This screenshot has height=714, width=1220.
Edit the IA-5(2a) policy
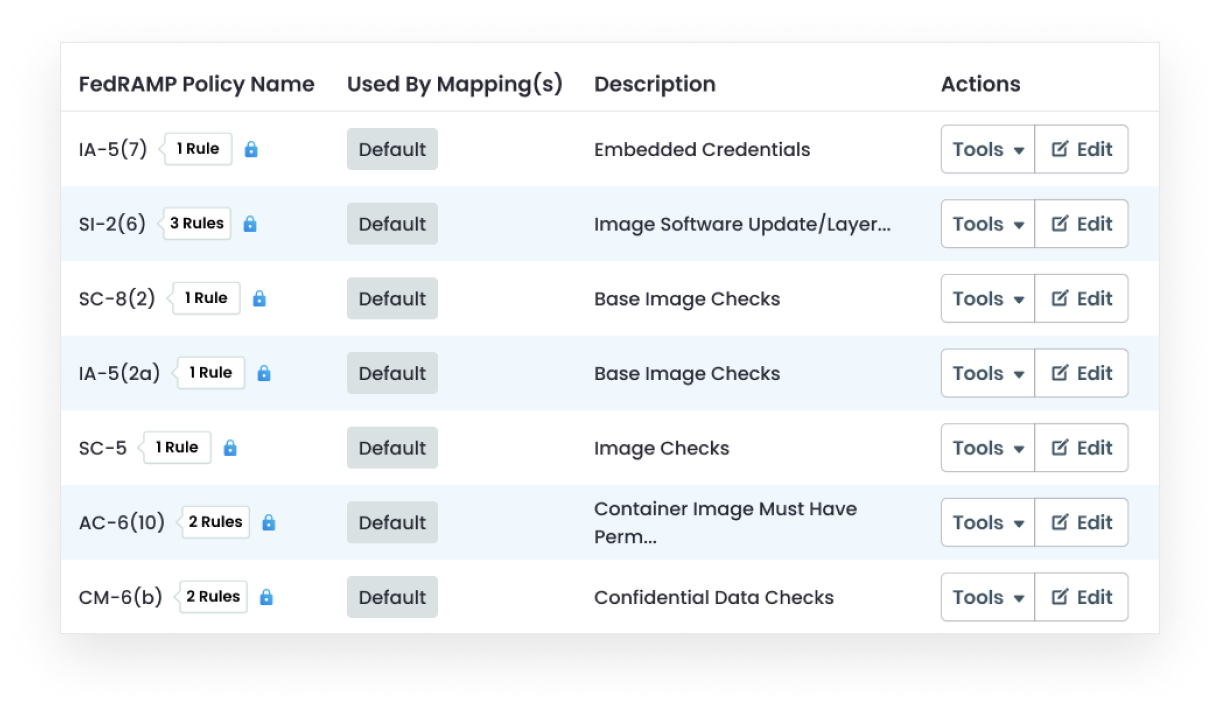[1082, 373]
